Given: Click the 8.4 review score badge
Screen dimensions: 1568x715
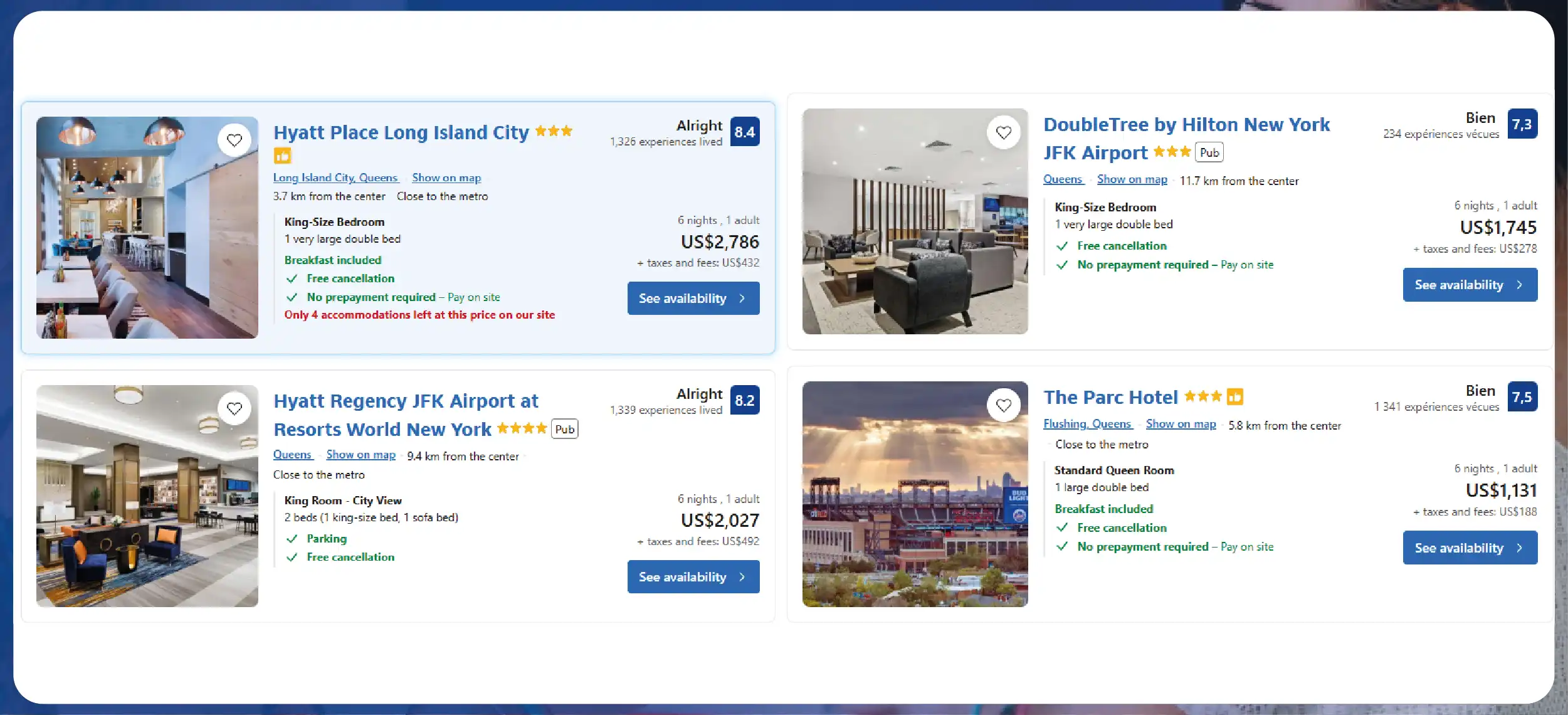Looking at the screenshot, I should 745,132.
